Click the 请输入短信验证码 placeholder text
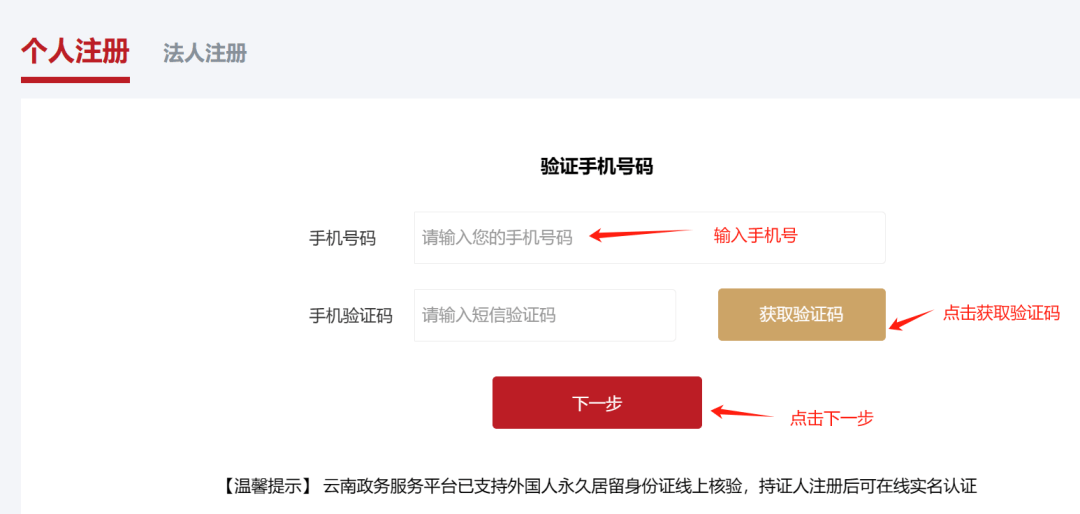This screenshot has height=514, width=1080. [489, 315]
